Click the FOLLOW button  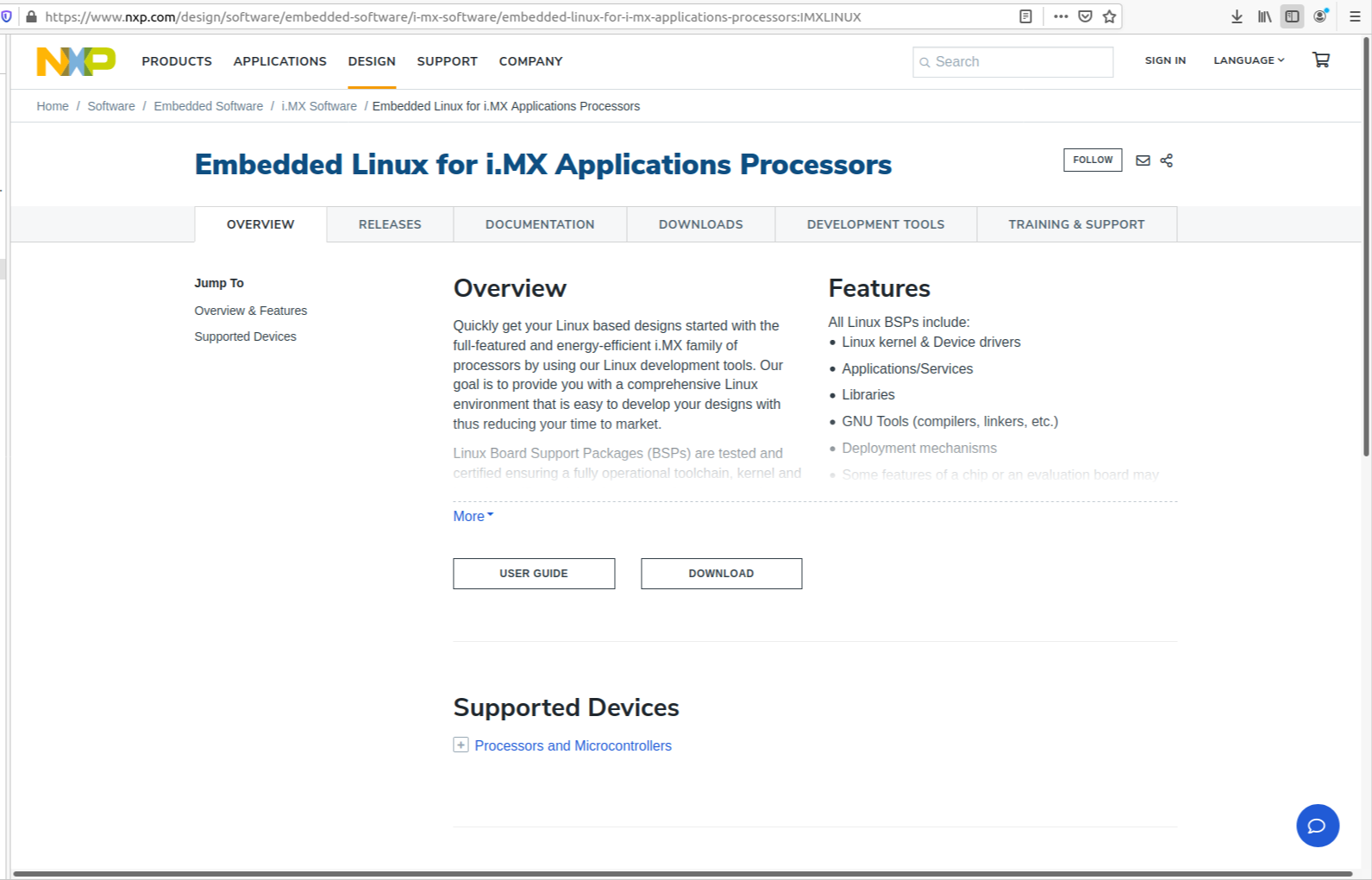point(1093,160)
